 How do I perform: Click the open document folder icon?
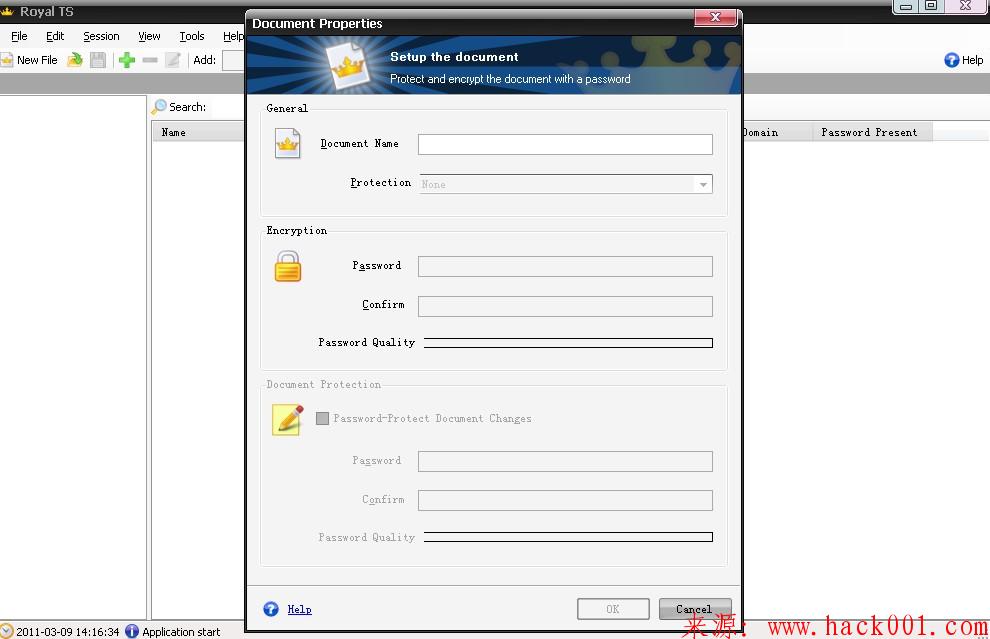pos(75,60)
